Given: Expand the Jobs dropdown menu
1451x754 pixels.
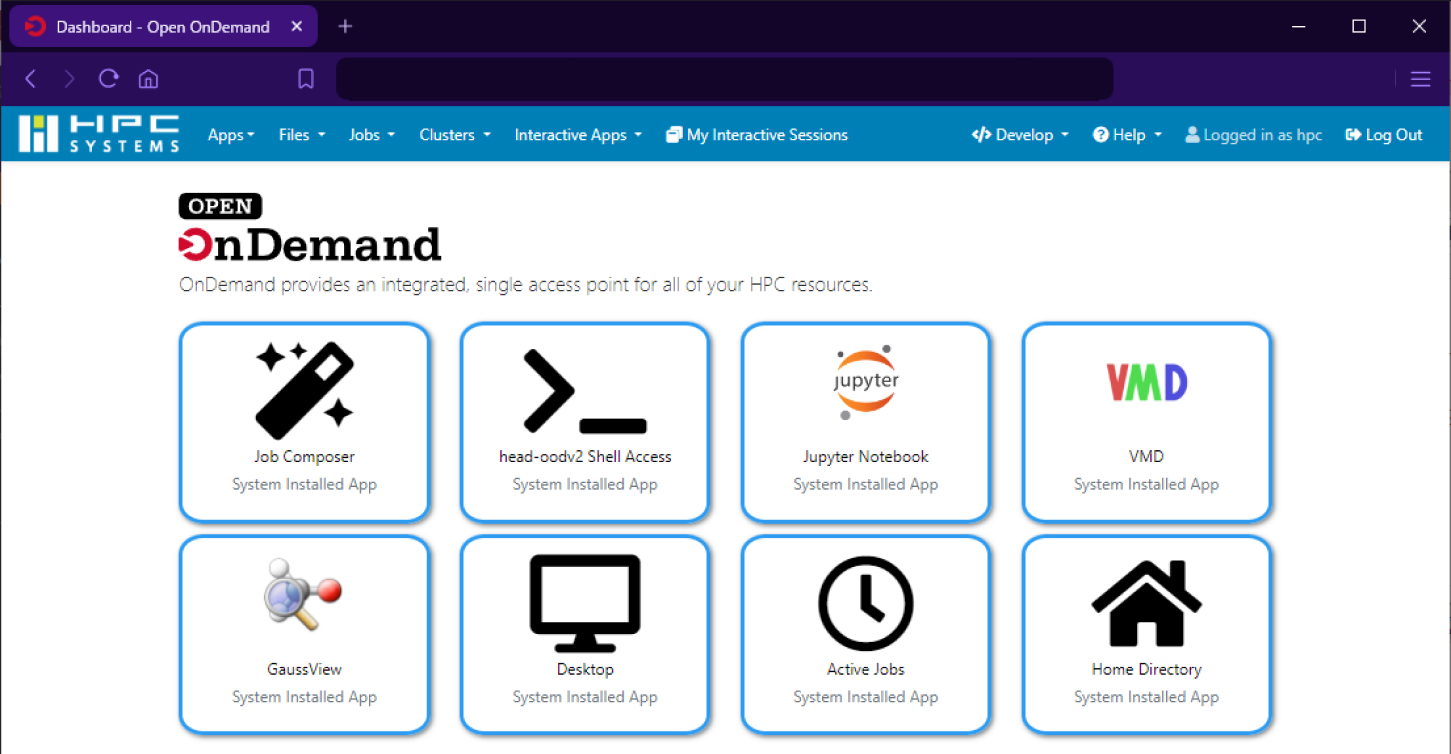Looking at the screenshot, I should pyautogui.click(x=372, y=135).
